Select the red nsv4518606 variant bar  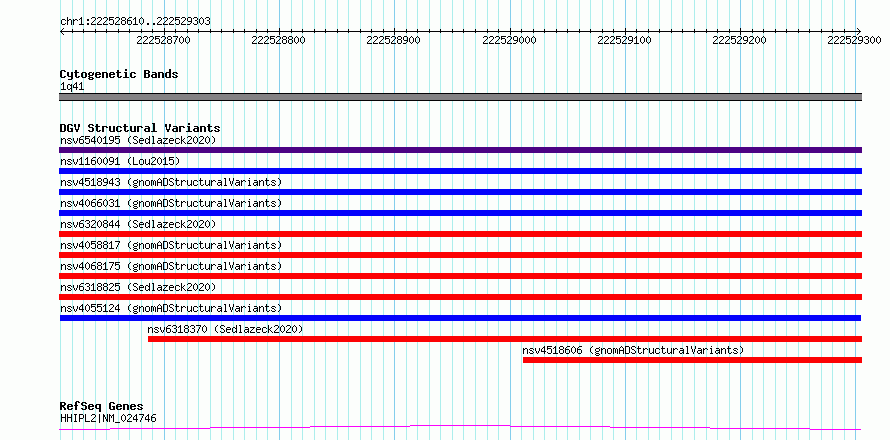point(692,360)
